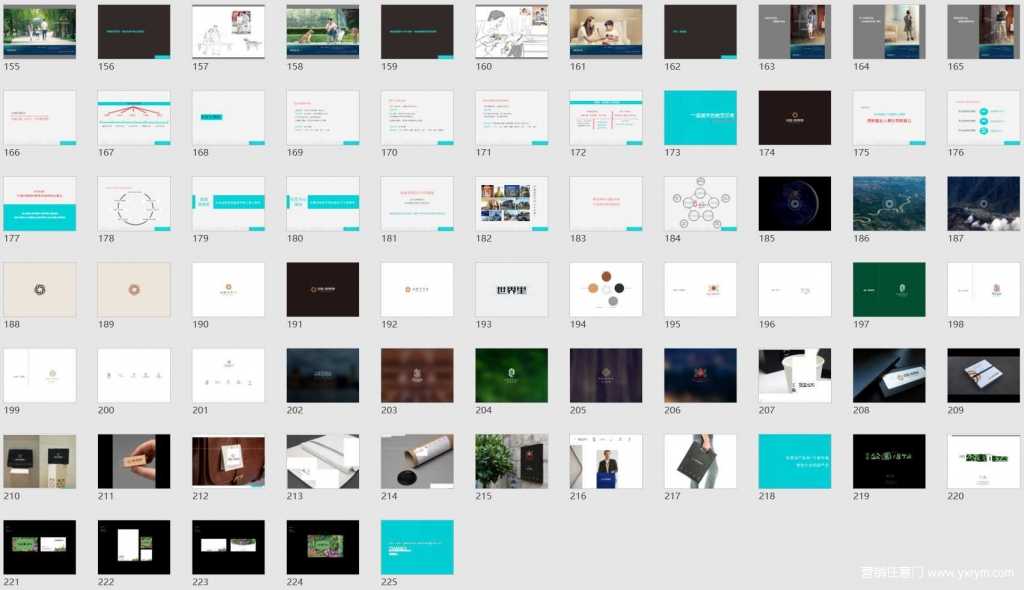Open slide 193 with the bold 世界里 text
The height and width of the screenshot is (590, 1024).
pyautogui.click(x=511, y=290)
